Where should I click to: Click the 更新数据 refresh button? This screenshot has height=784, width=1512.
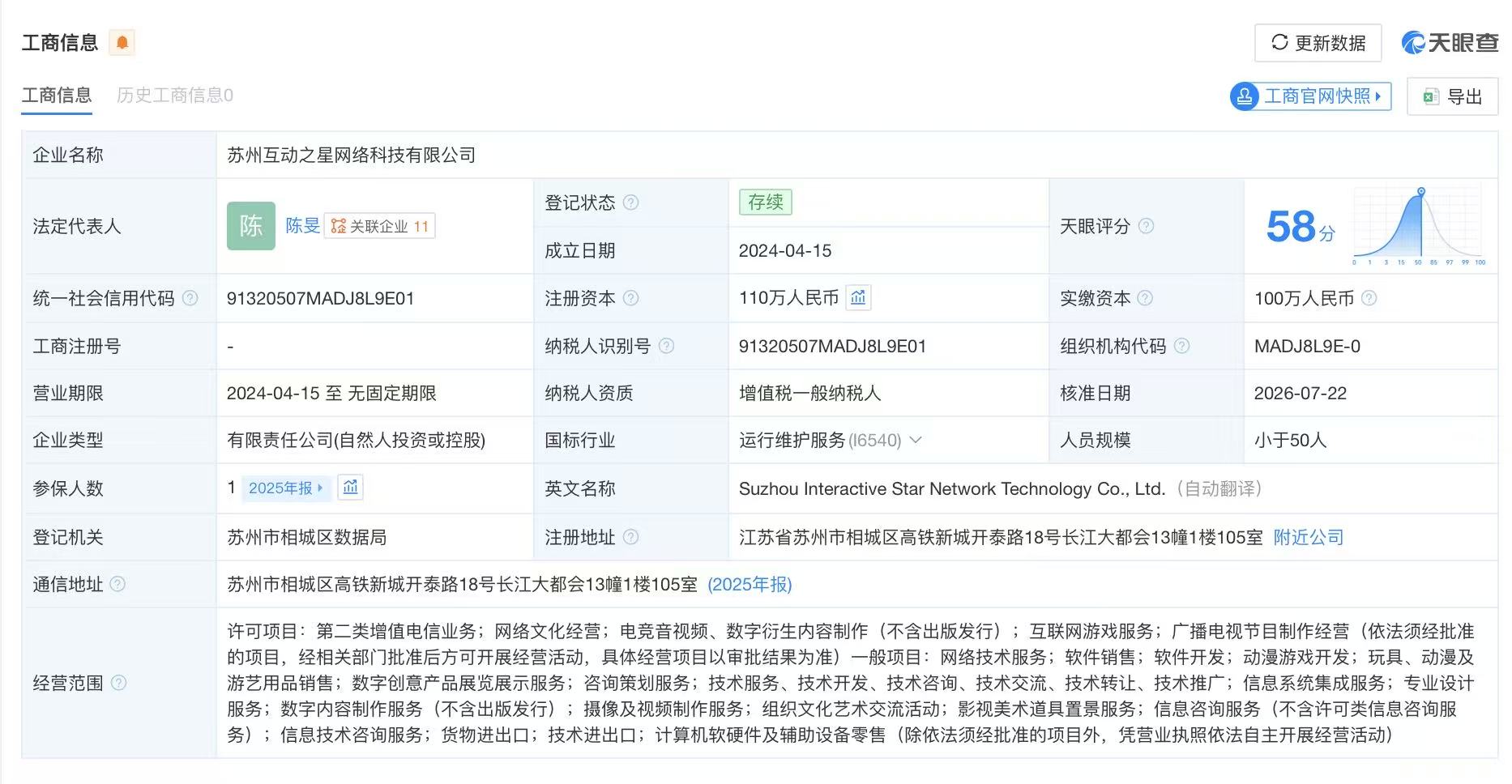click(x=1318, y=43)
